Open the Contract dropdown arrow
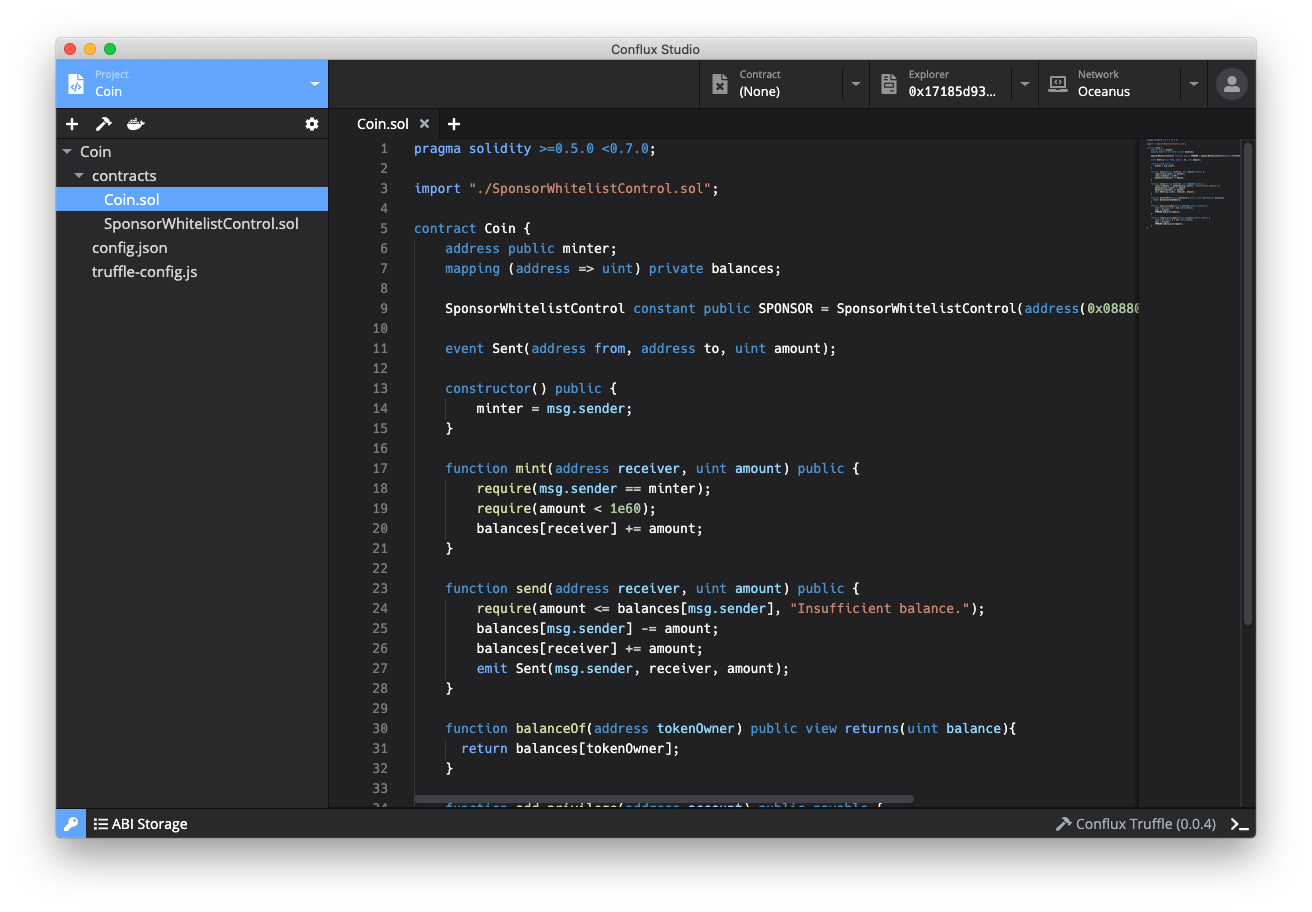Viewport: 1312px width, 912px height. click(856, 84)
